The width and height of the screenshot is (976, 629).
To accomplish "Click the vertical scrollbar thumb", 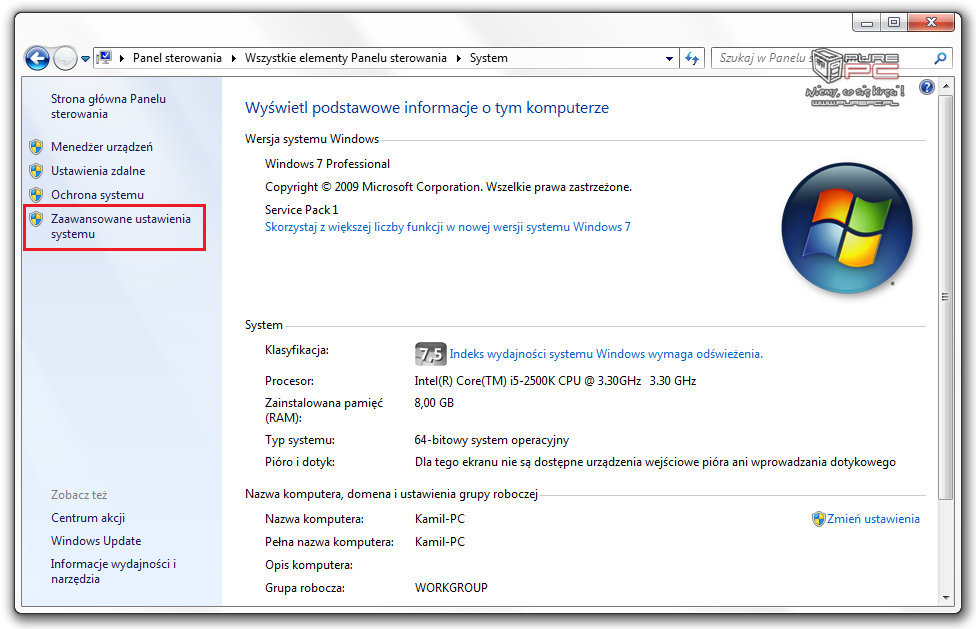I will click(x=946, y=297).
